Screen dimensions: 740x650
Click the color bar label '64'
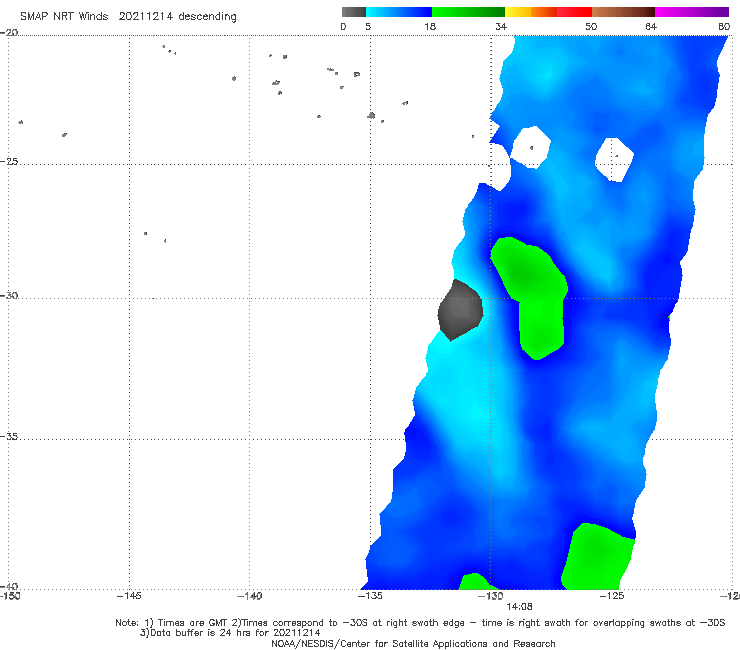point(651,27)
